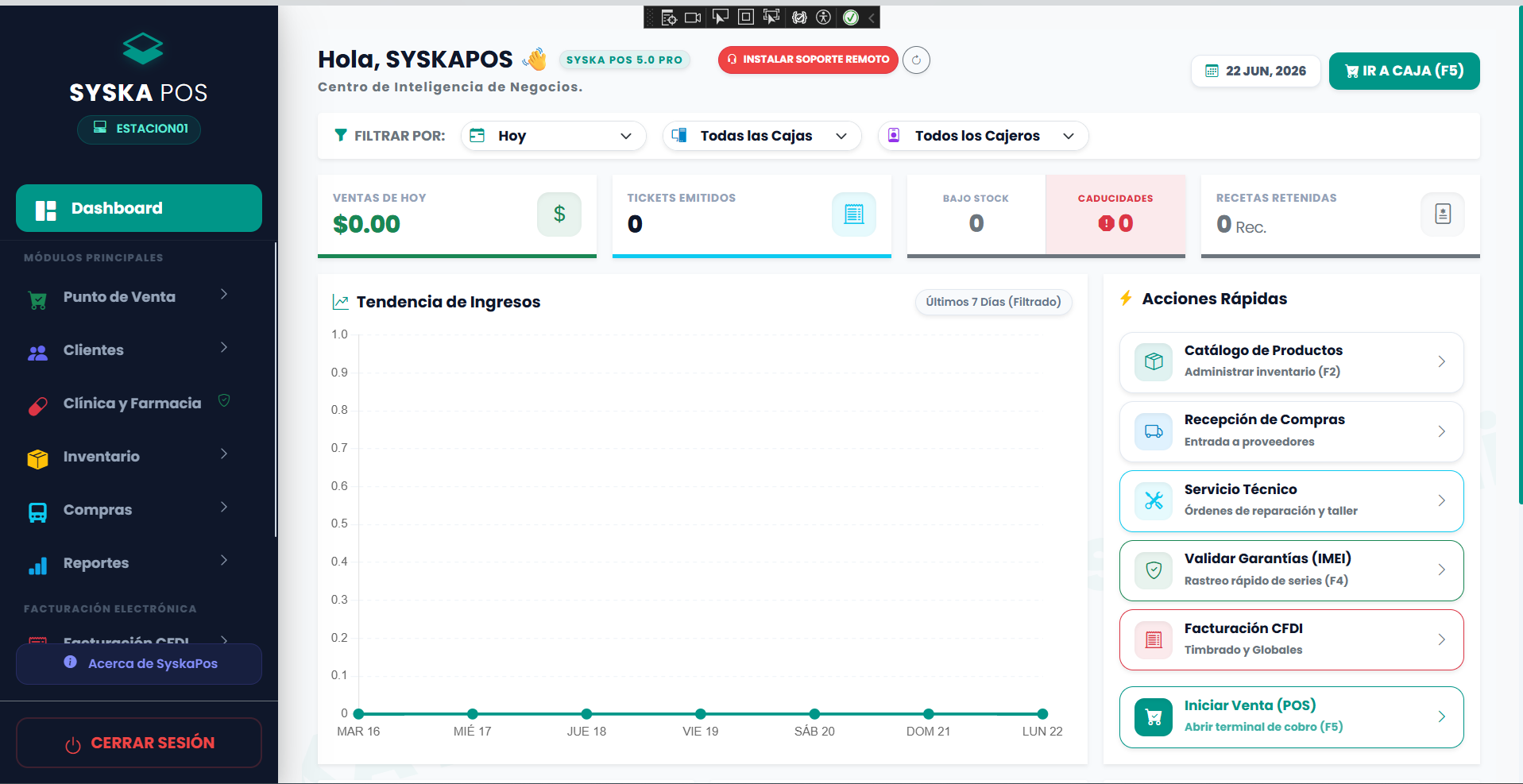This screenshot has height=784, width=1523.
Task: Click the green cart icon next to Punto de Venta
Action: tap(37, 300)
